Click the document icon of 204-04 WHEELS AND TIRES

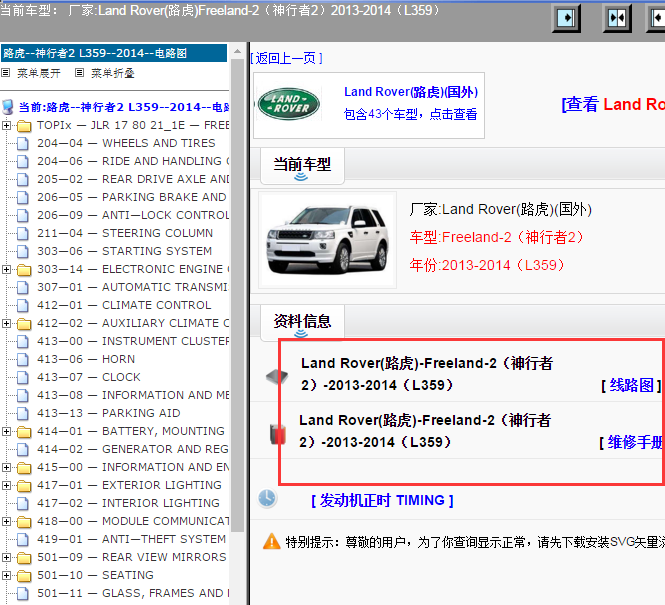pos(23,144)
